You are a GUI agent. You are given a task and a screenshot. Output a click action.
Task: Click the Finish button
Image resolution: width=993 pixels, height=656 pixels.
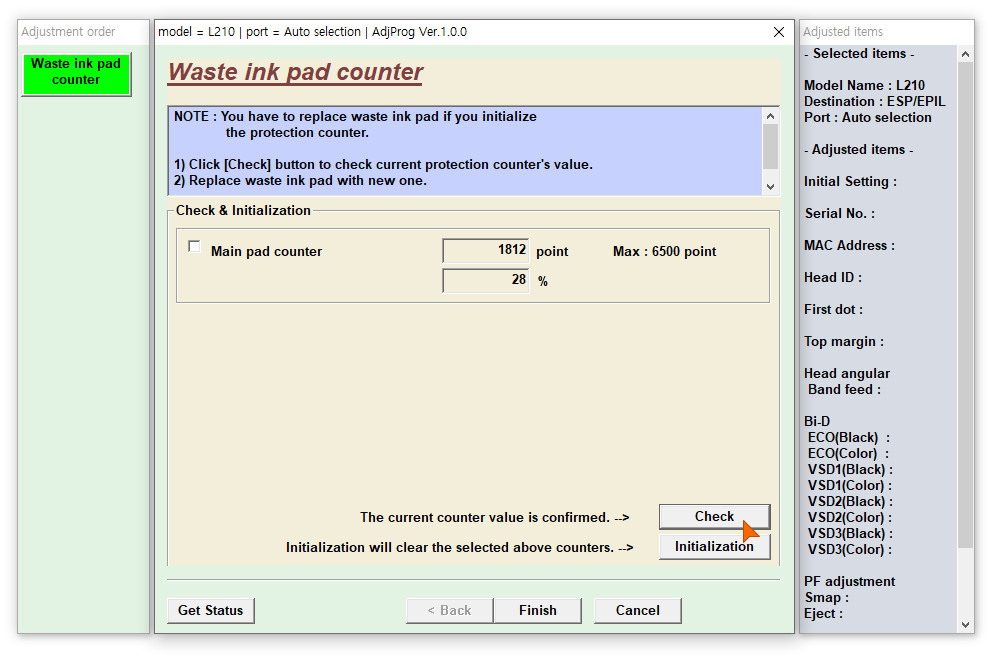[x=538, y=610]
